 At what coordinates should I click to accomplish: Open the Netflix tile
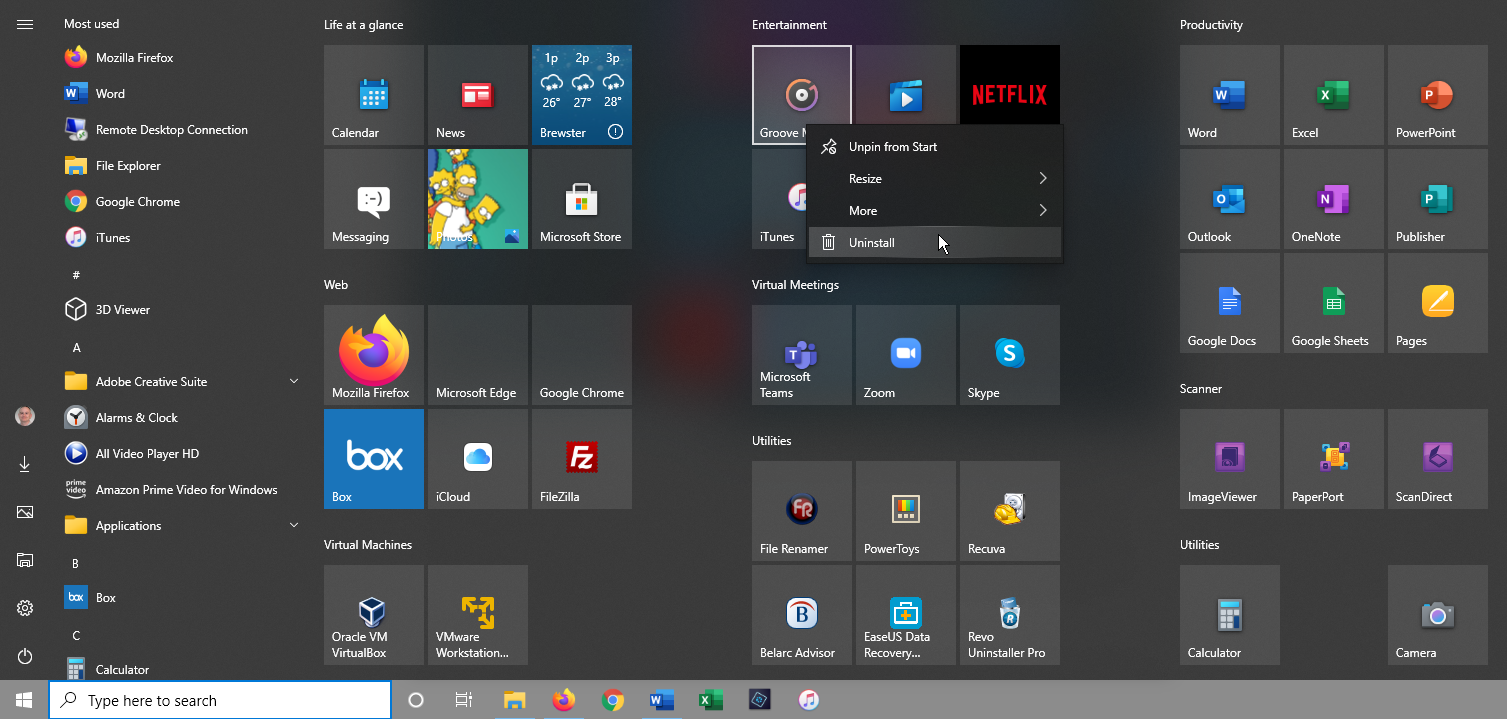coord(1010,85)
